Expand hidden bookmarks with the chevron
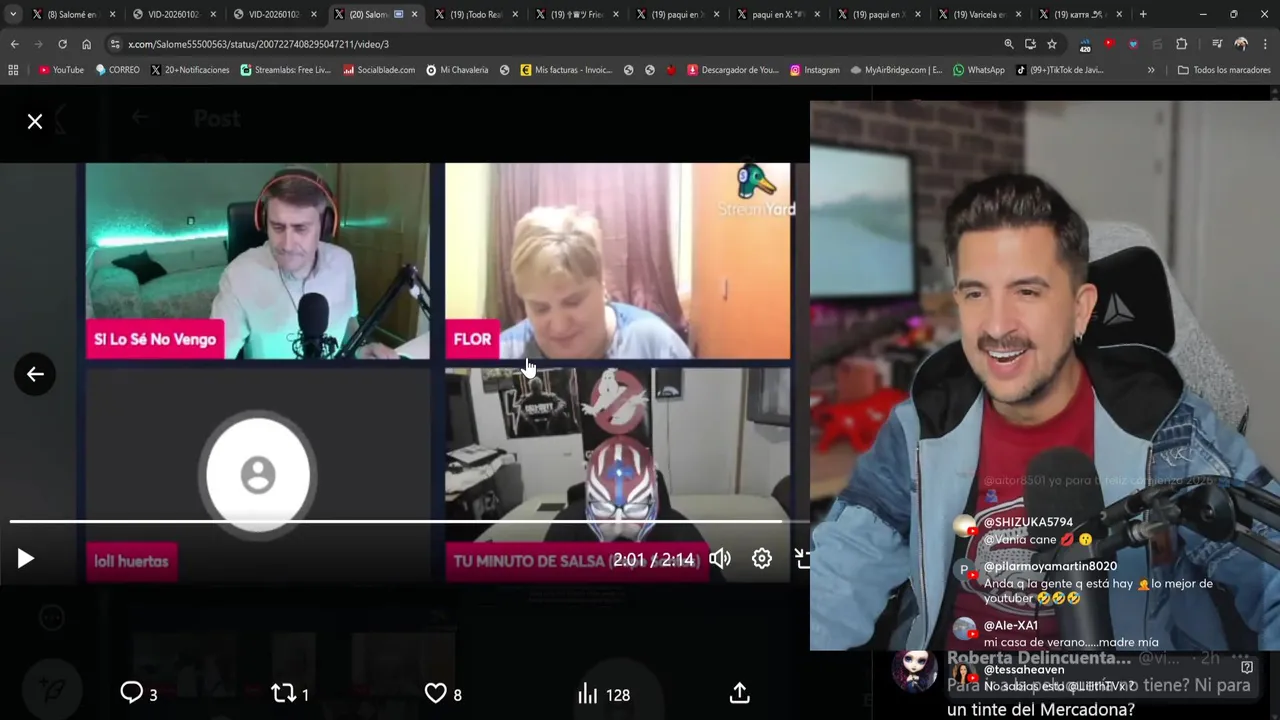 (1151, 70)
